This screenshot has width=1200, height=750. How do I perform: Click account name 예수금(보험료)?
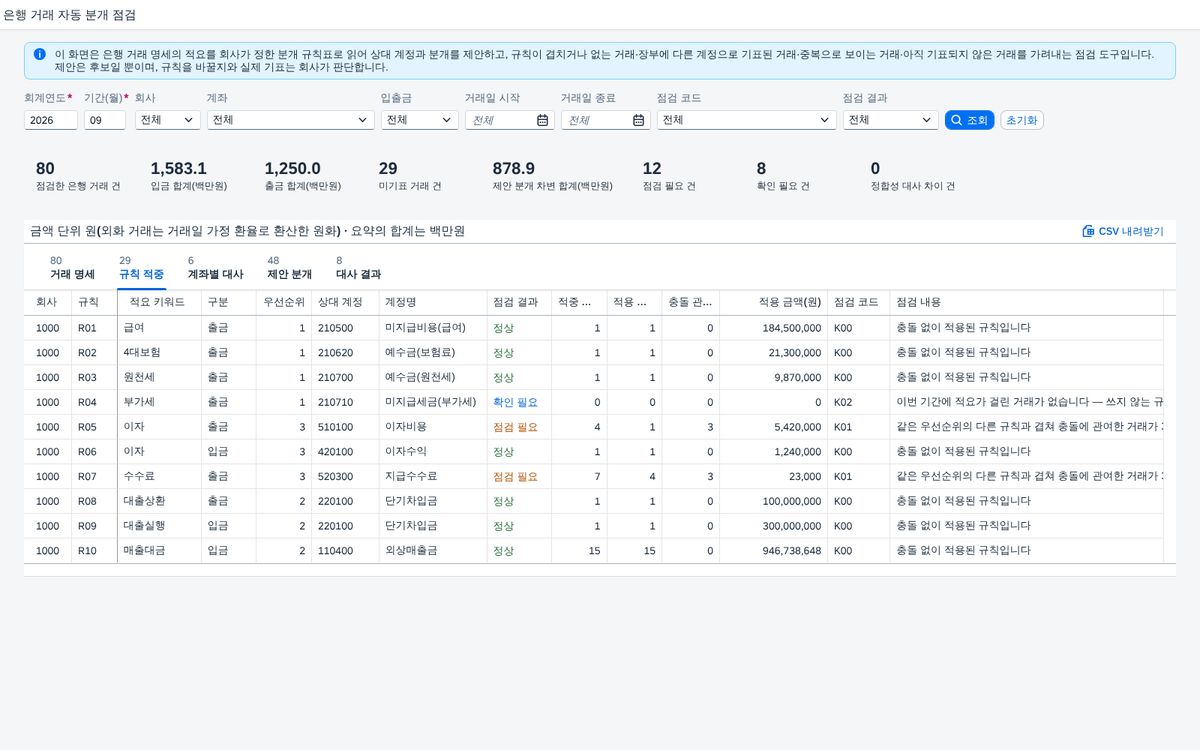[420, 353]
